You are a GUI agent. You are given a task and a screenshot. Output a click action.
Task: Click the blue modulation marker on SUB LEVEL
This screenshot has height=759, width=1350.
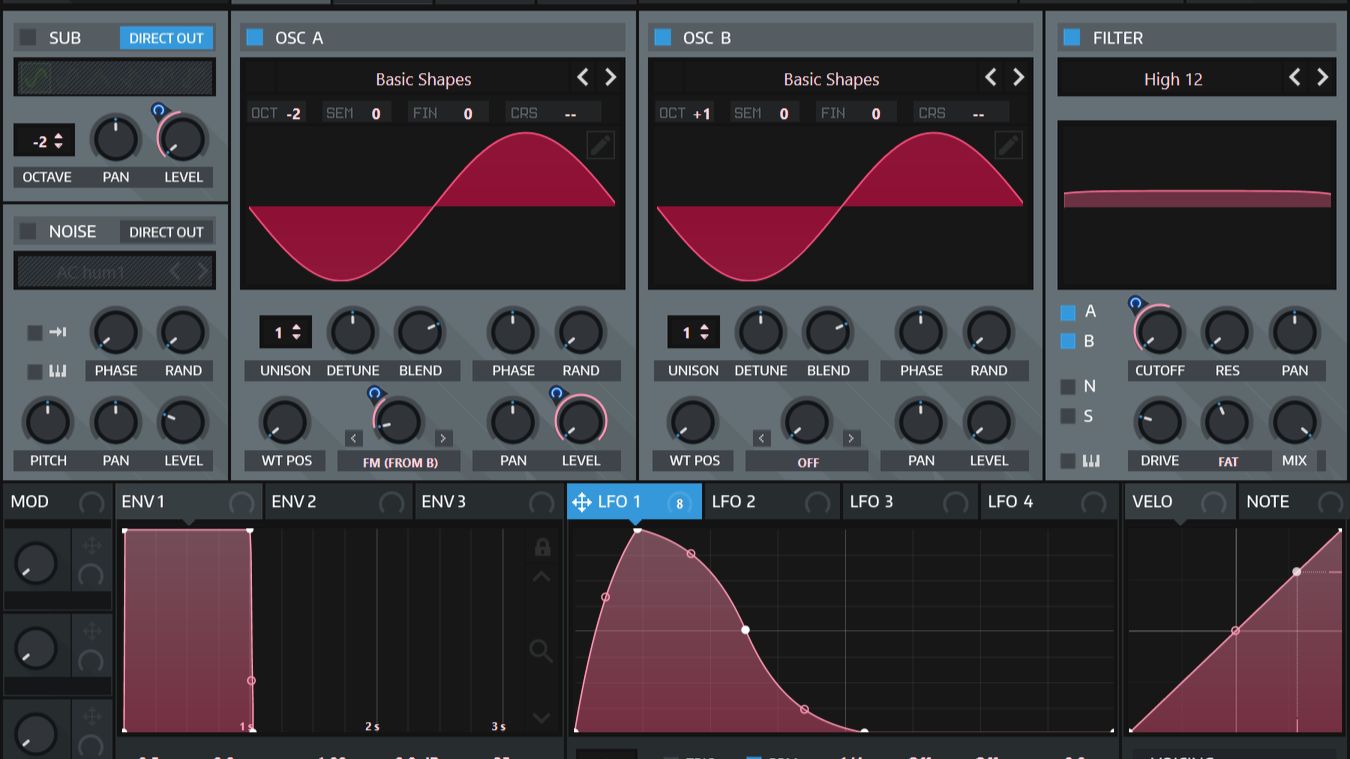158,111
